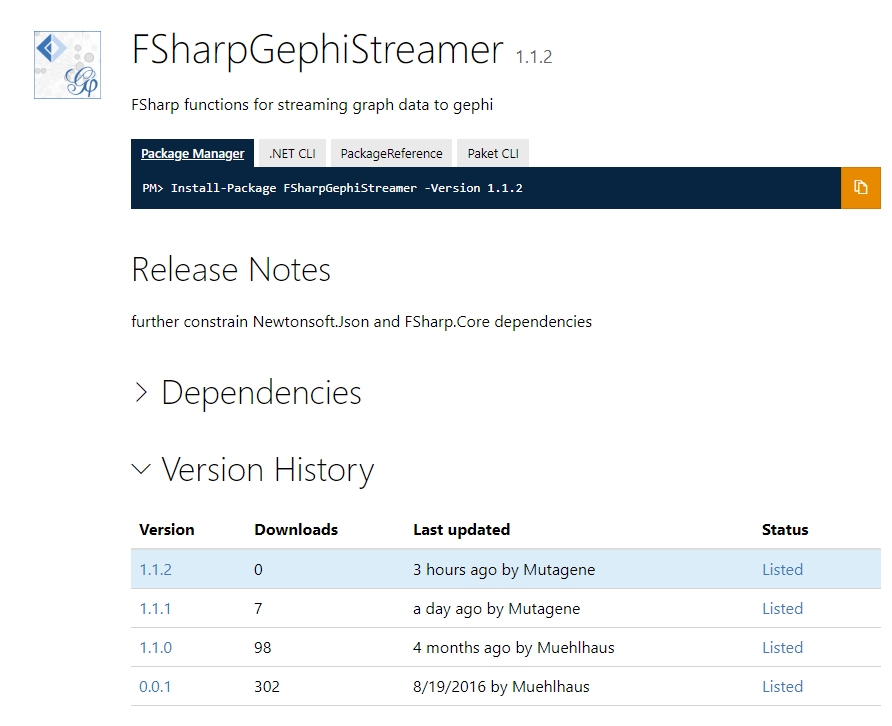The height and width of the screenshot is (726, 892).
Task: Switch to the .NET CLI tab
Action: (x=291, y=153)
